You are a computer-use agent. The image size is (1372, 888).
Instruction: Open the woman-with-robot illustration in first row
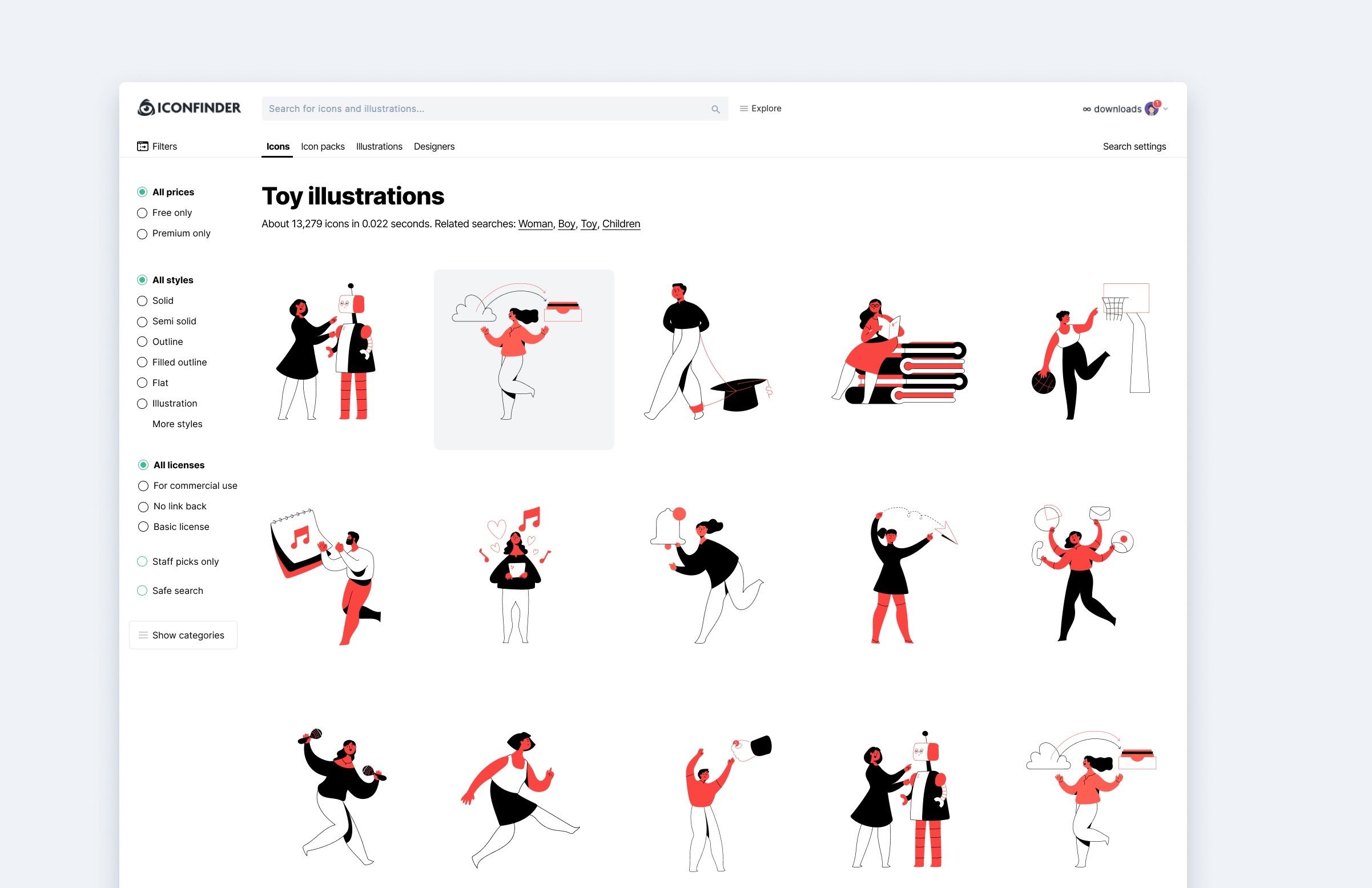327,351
